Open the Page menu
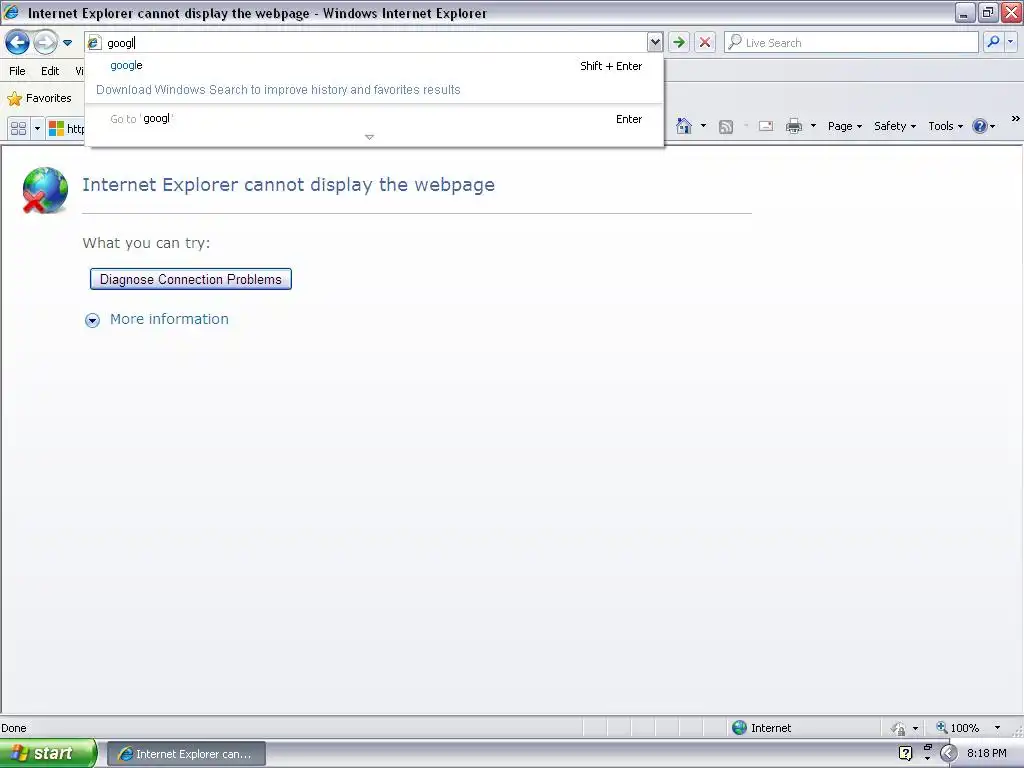Viewport: 1024px width, 768px height. click(x=845, y=126)
